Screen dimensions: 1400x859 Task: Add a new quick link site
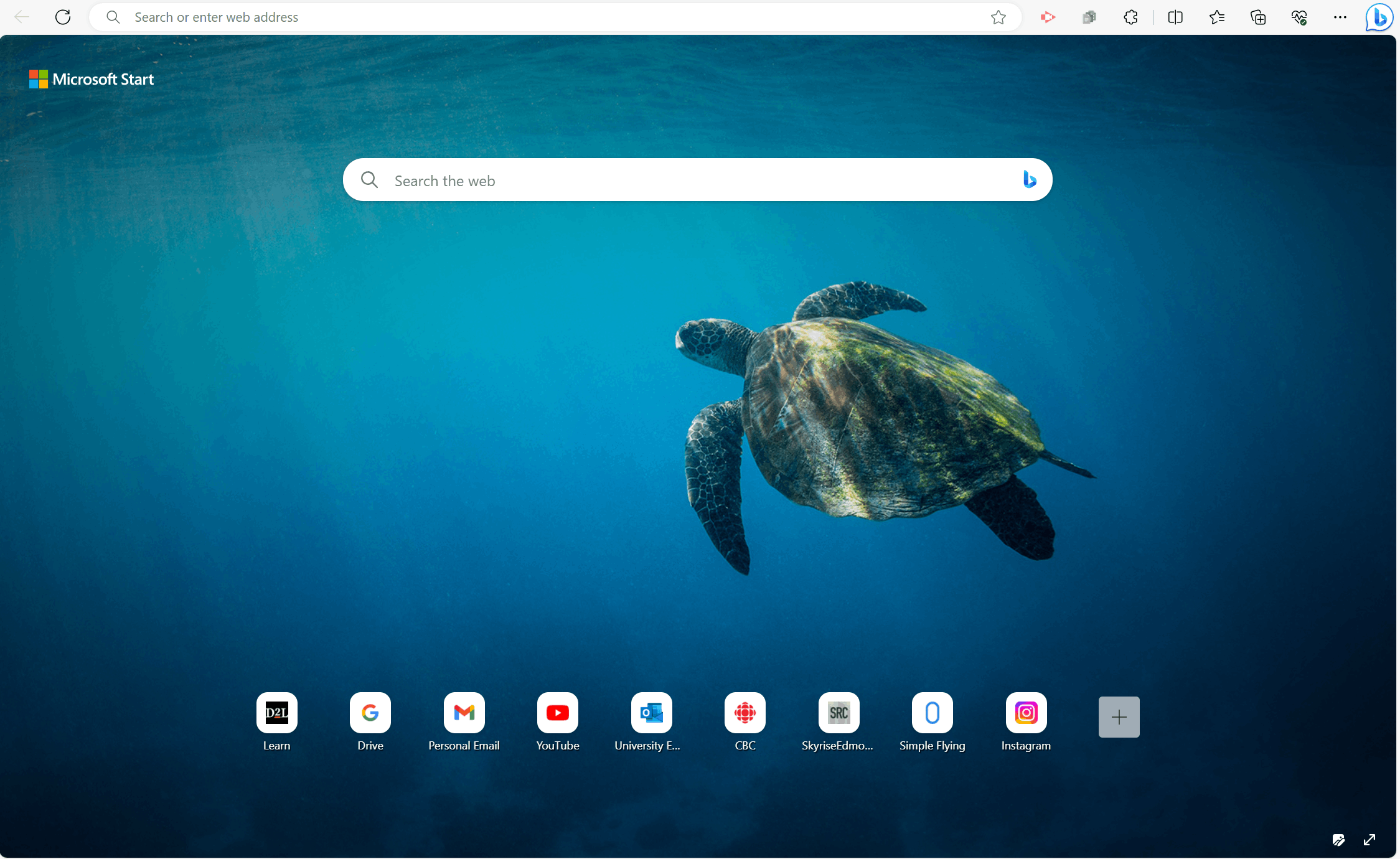pos(1119,717)
